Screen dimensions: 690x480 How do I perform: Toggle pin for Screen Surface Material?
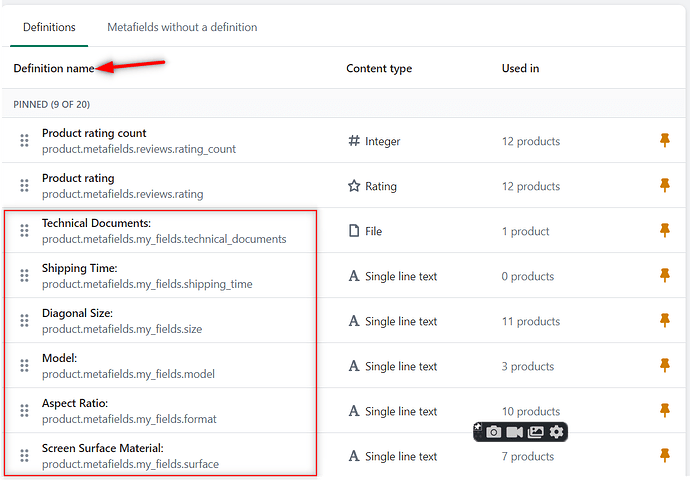click(665, 456)
